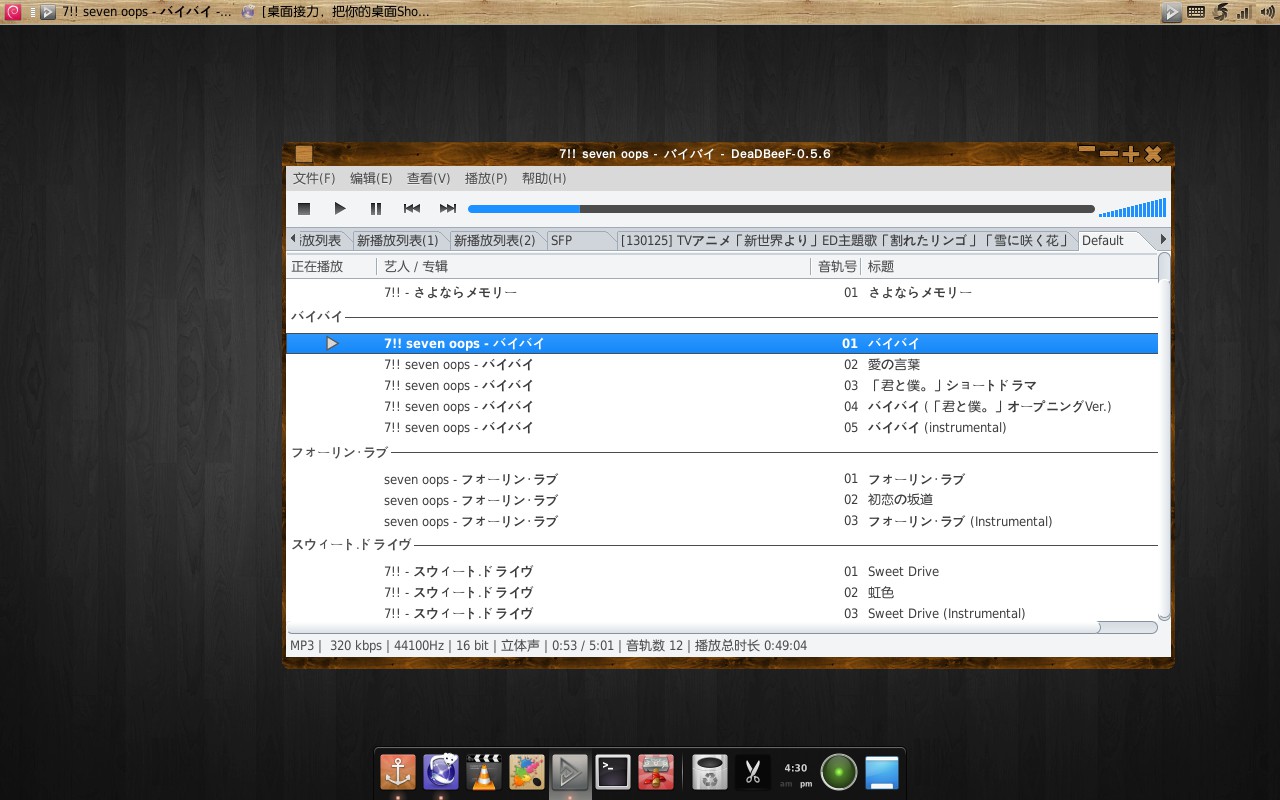Screen dimensions: 1280x800
Task: Select track 03 Sweet Drive (Instrumental)
Action: click(x=722, y=613)
